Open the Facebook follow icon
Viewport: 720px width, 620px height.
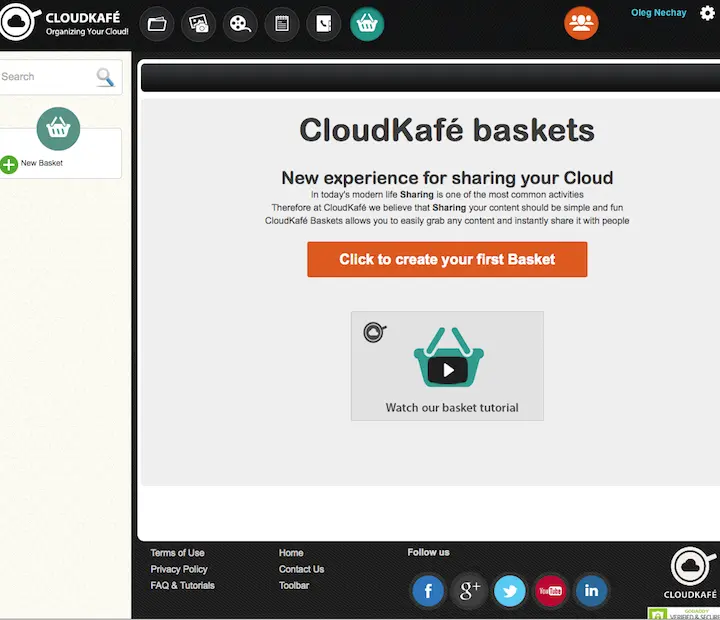coord(428,591)
